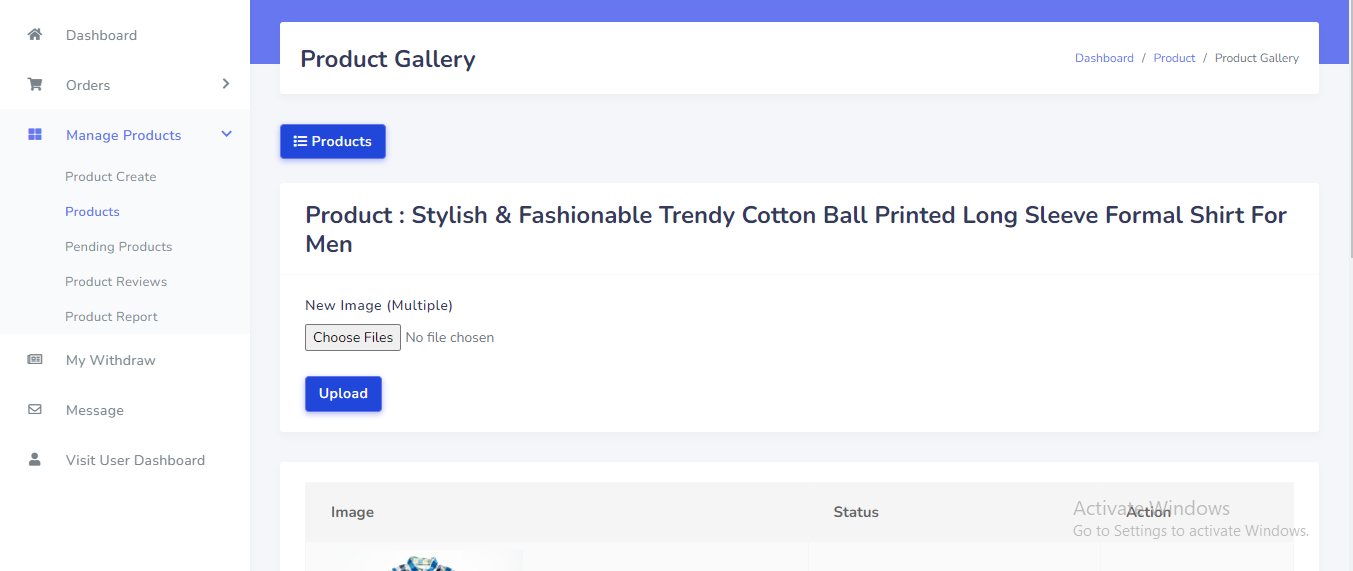Click the Visit User Dashboard person icon
This screenshot has width=1353, height=571.
[x=35, y=460]
